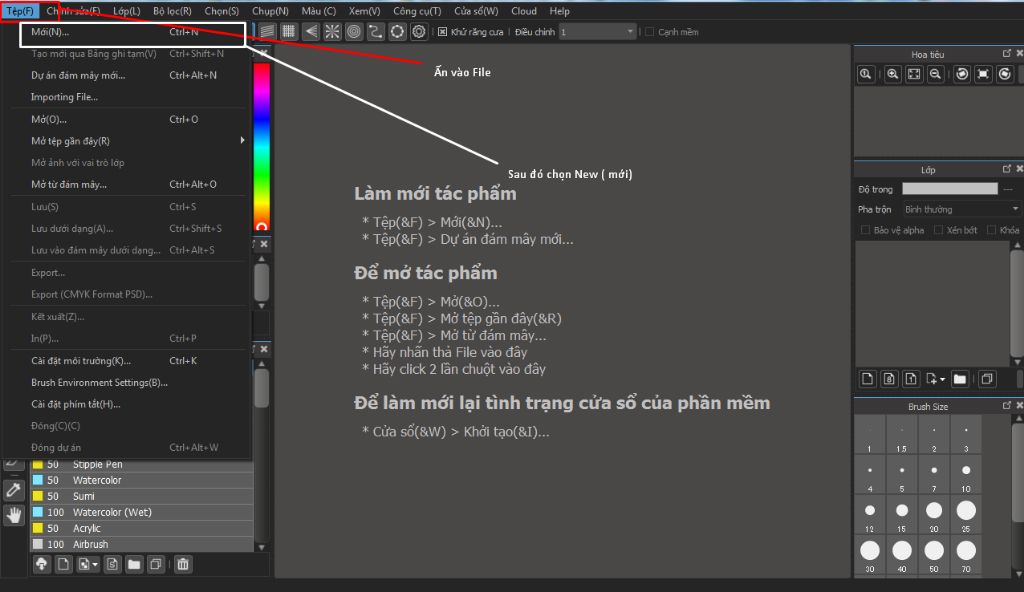Click the cloud upload brush icon
Screen dimensions: 1024x592
click(42, 564)
